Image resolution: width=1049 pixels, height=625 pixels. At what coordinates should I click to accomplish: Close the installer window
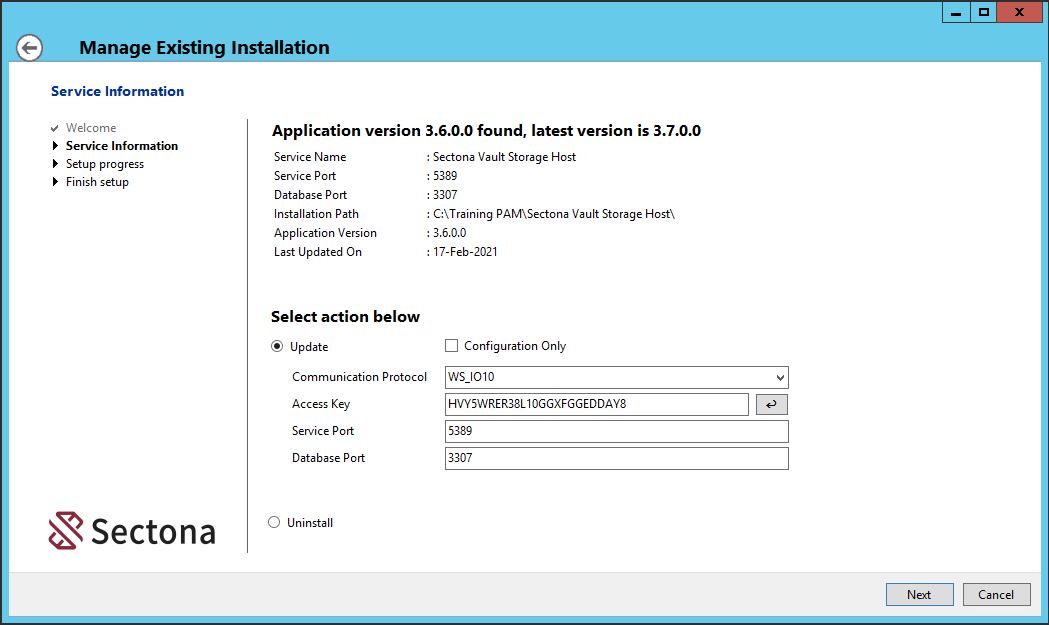coord(1019,12)
